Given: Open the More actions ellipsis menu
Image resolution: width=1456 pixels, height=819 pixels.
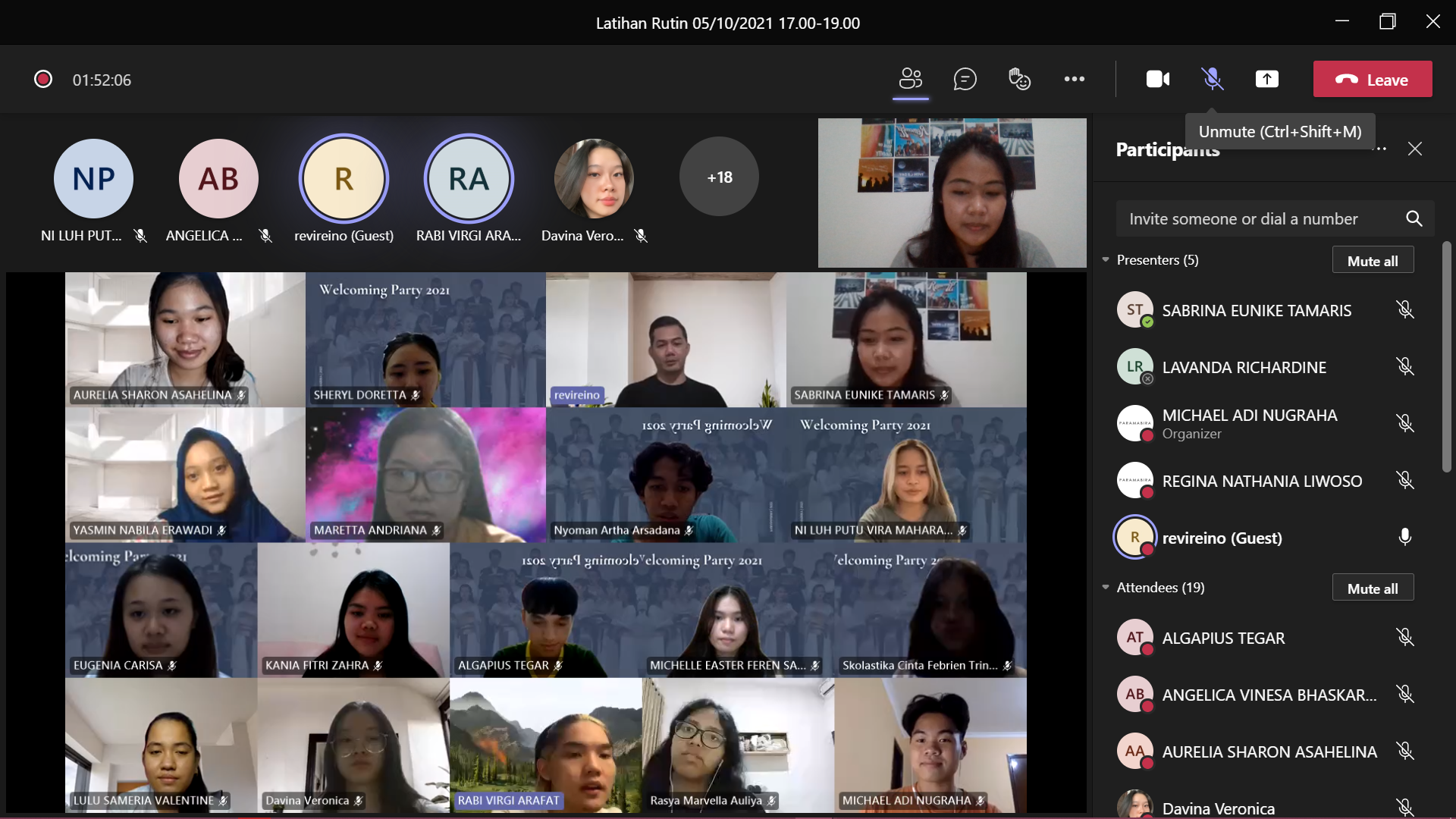Looking at the screenshot, I should pyautogui.click(x=1074, y=79).
